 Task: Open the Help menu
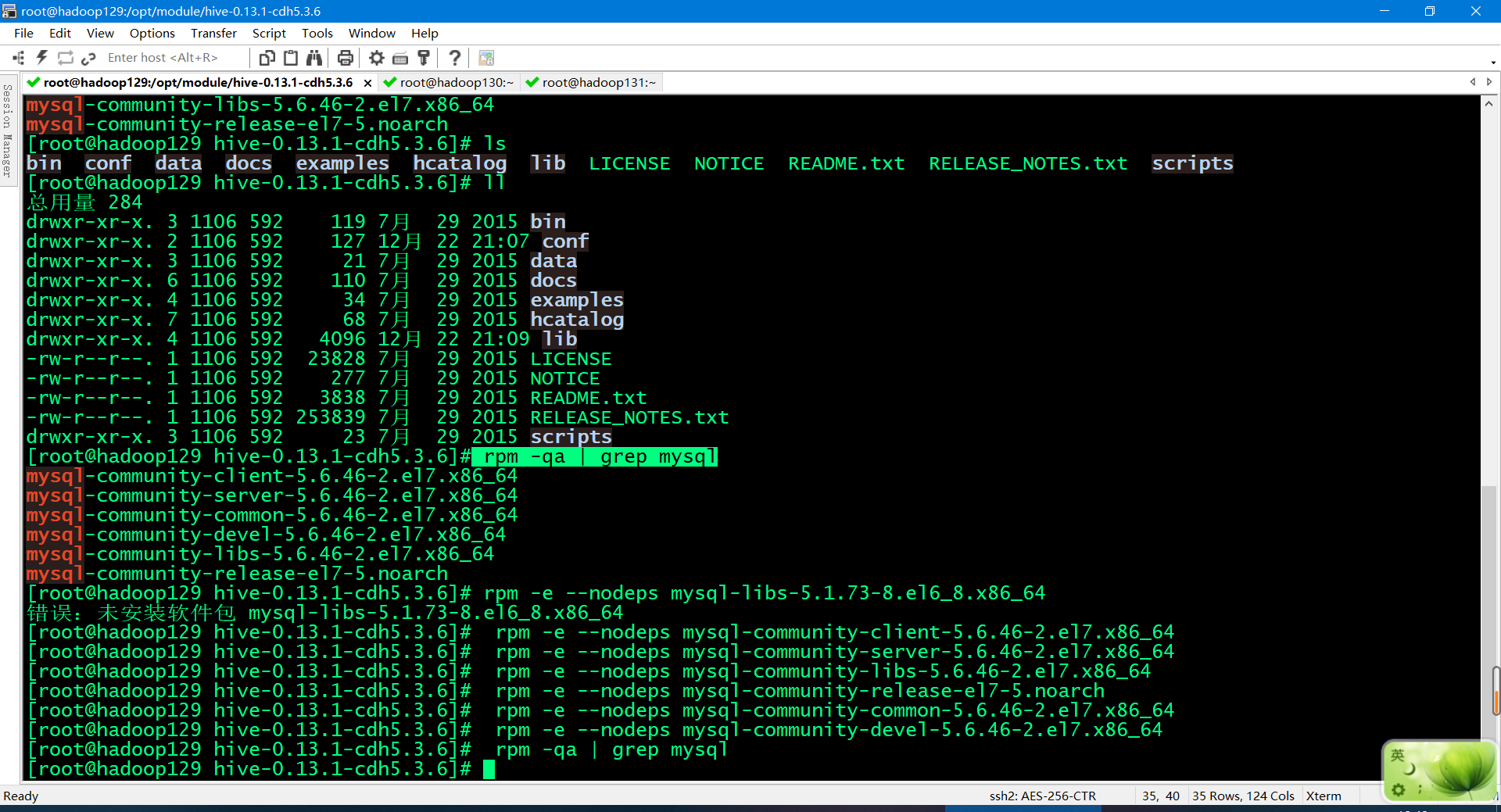[425, 33]
